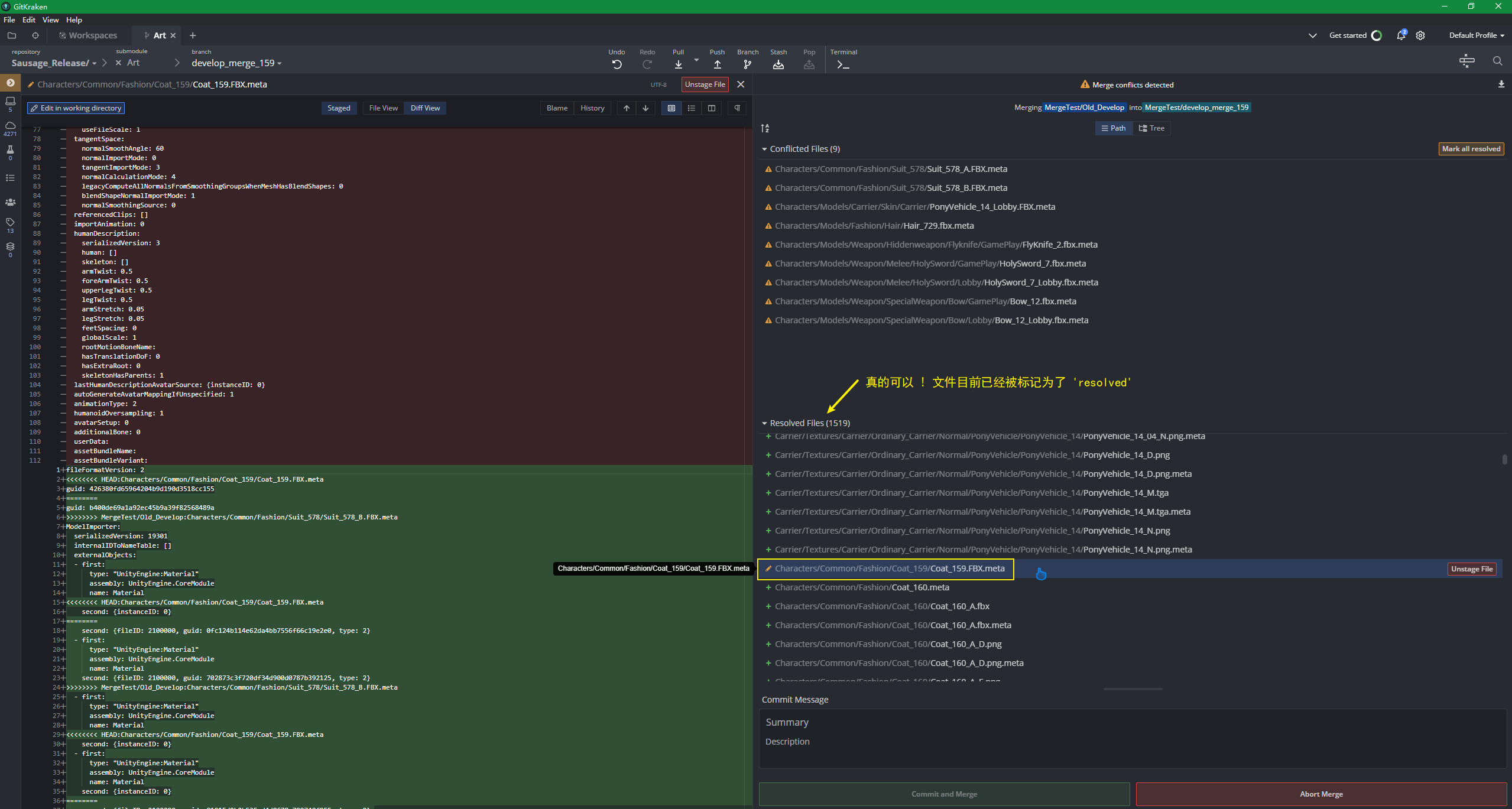1512x809 pixels.
Task: Click the Abort Merge button
Action: pos(1320,794)
